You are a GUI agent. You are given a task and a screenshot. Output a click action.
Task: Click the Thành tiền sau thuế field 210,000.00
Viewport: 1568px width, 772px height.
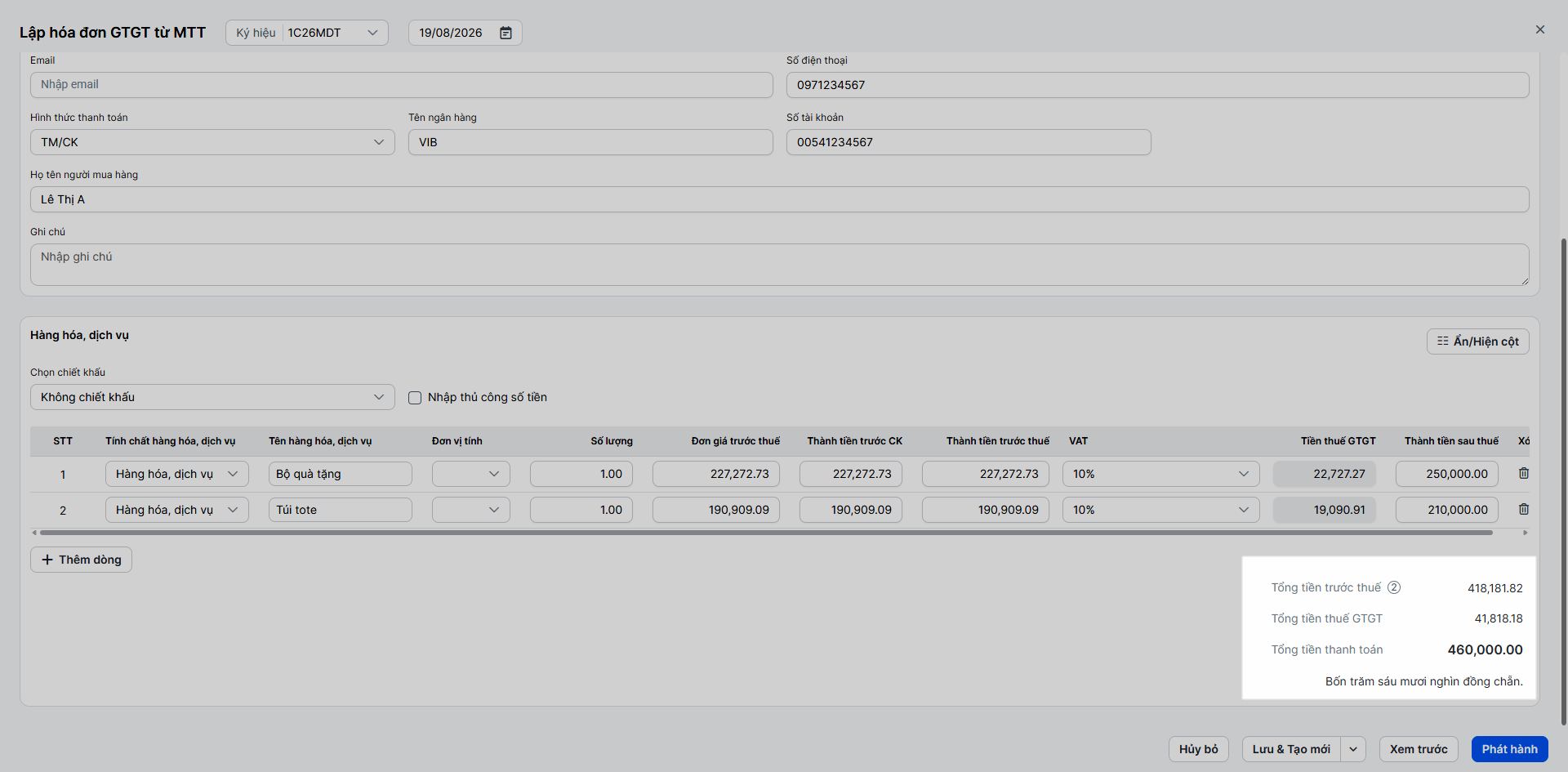click(1447, 510)
